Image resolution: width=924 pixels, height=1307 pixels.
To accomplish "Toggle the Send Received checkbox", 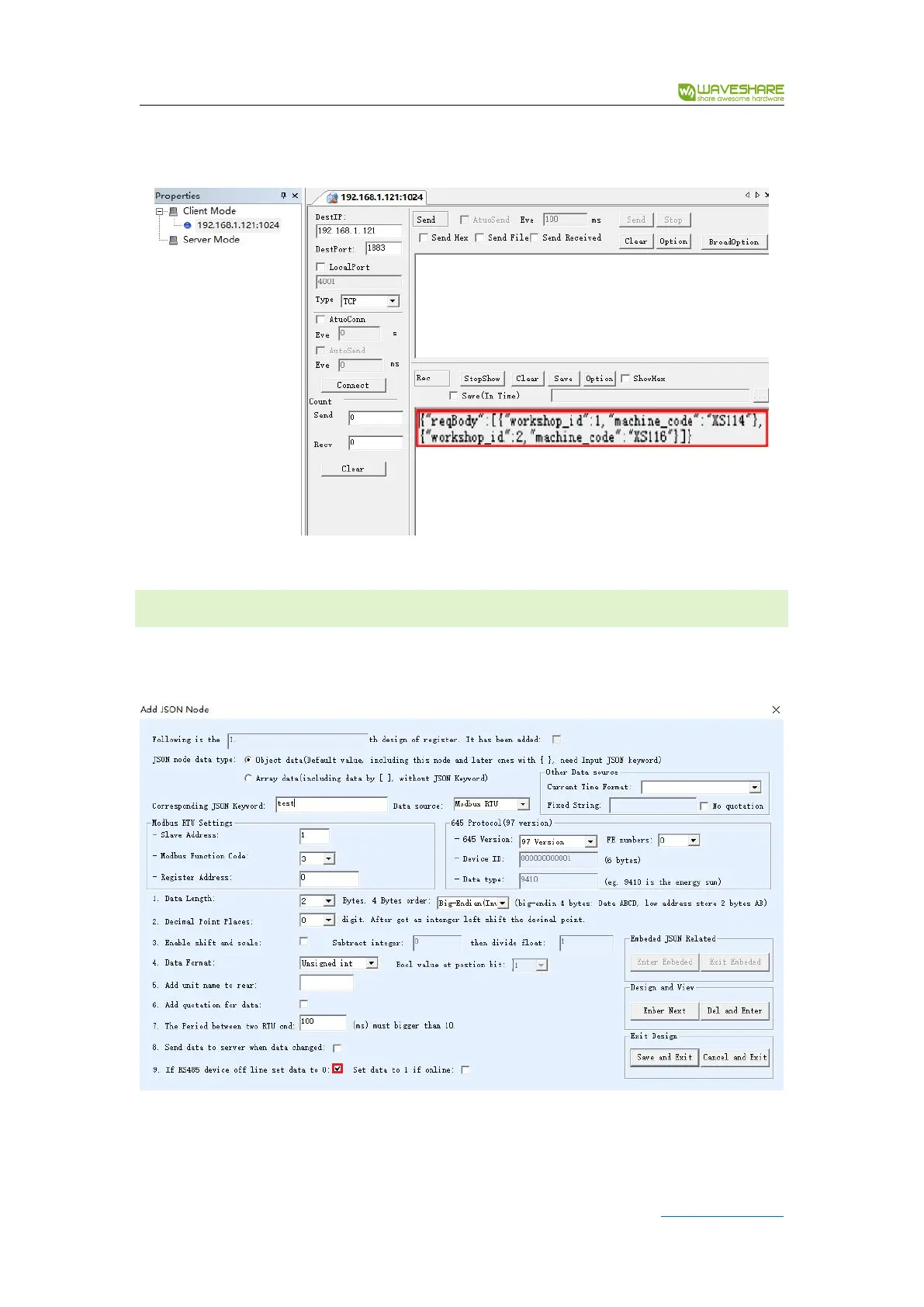I will 535,237.
